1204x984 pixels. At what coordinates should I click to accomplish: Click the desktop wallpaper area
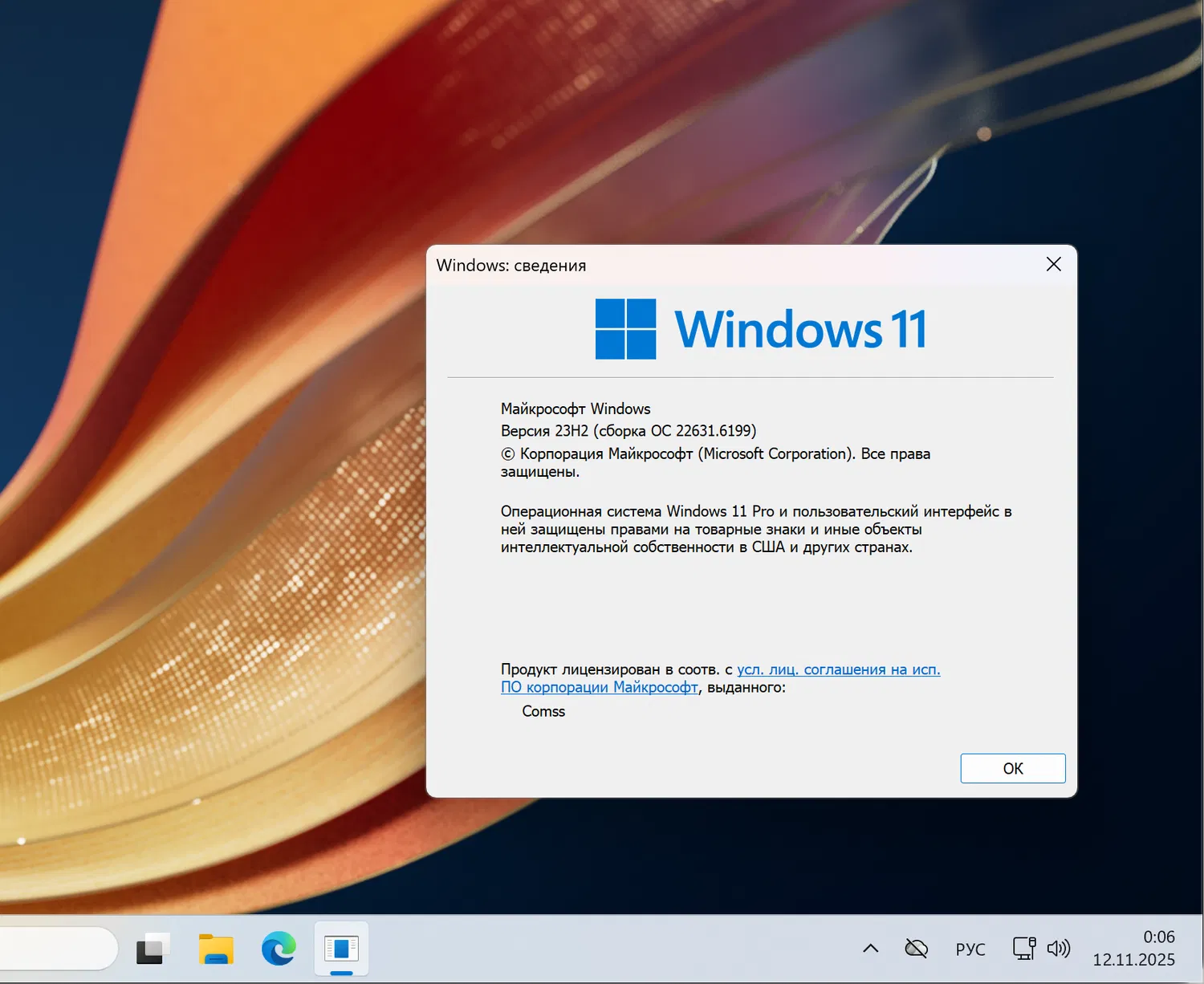[x=201, y=482]
